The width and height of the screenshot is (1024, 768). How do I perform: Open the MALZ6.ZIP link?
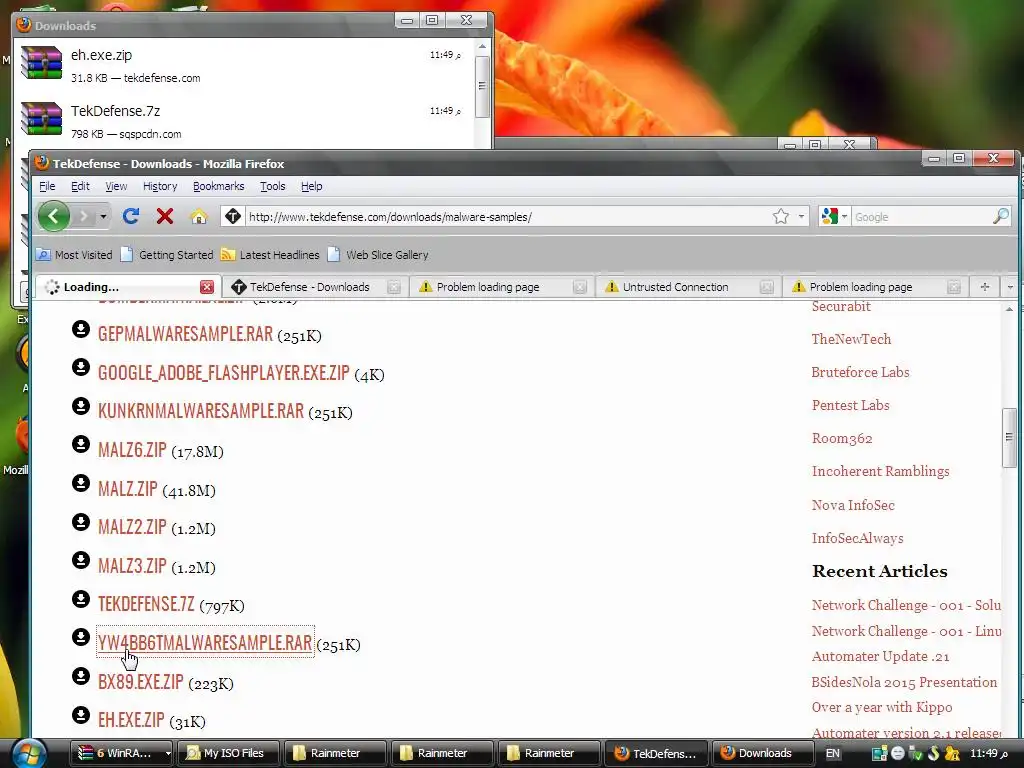(133, 450)
